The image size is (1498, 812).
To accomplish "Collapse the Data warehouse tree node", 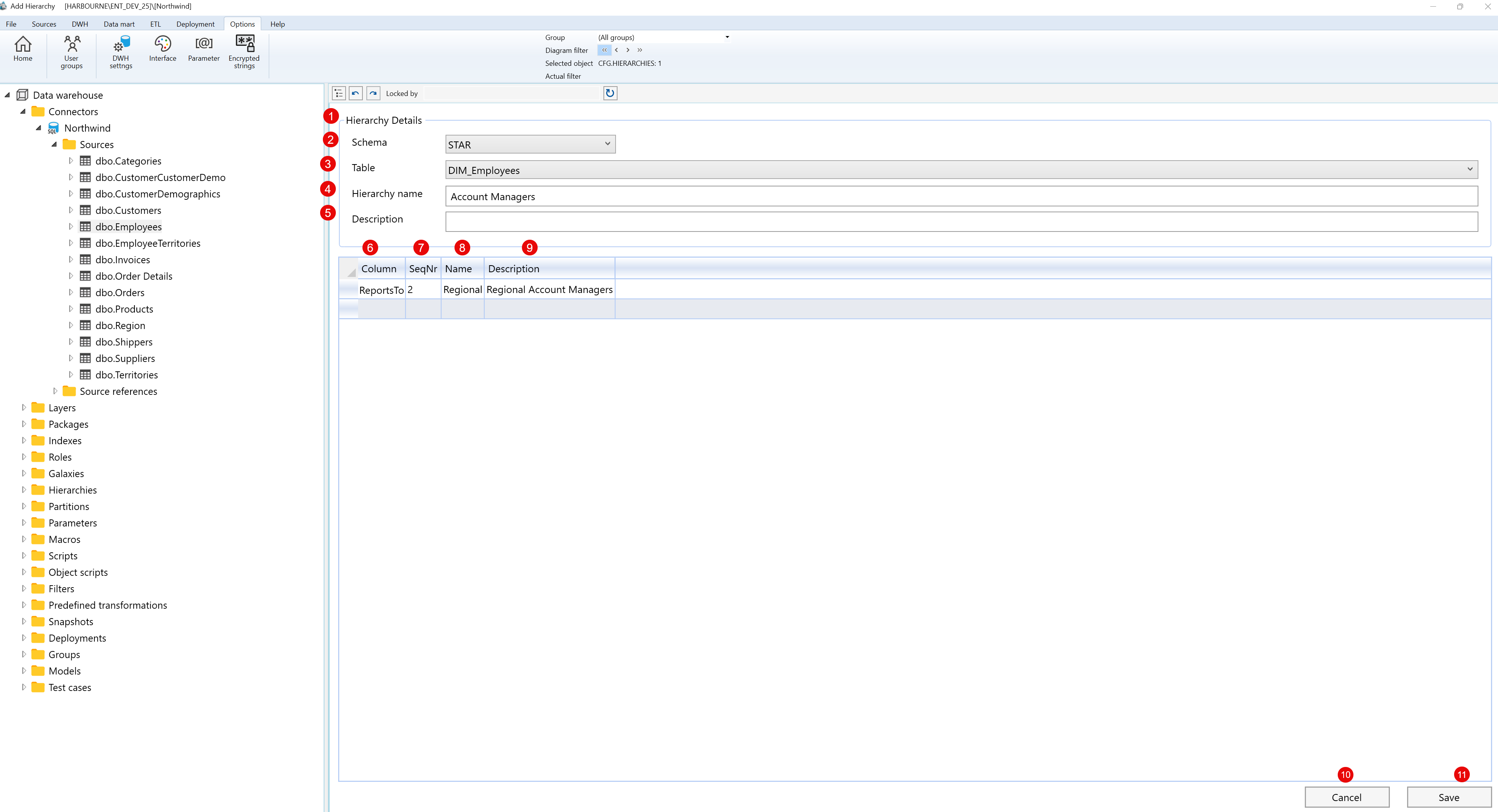I will pos(7,95).
